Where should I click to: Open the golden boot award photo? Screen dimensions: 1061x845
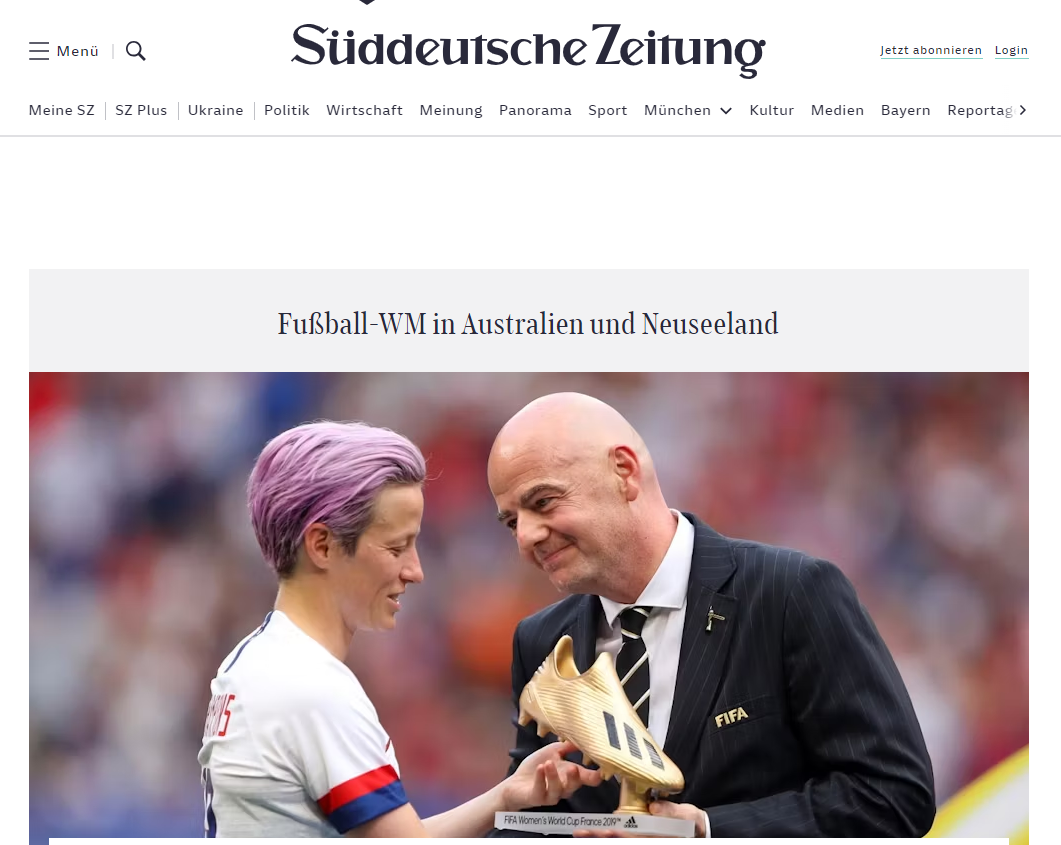(528, 608)
